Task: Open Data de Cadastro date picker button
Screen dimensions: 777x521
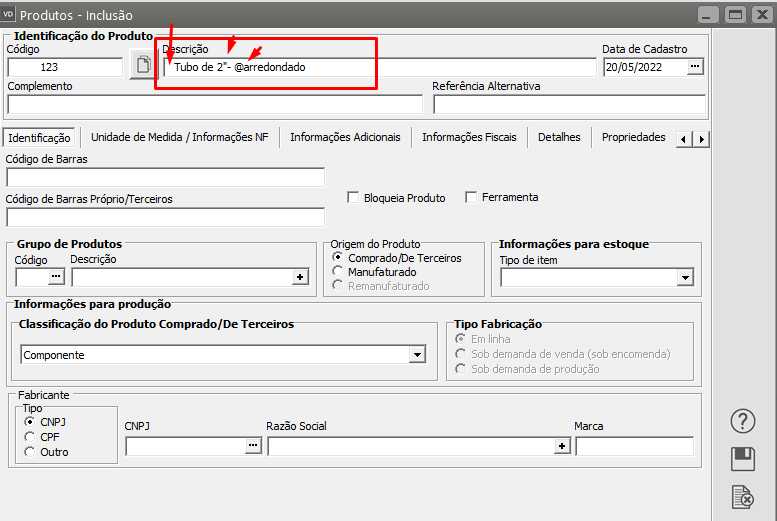Action: coord(696,67)
